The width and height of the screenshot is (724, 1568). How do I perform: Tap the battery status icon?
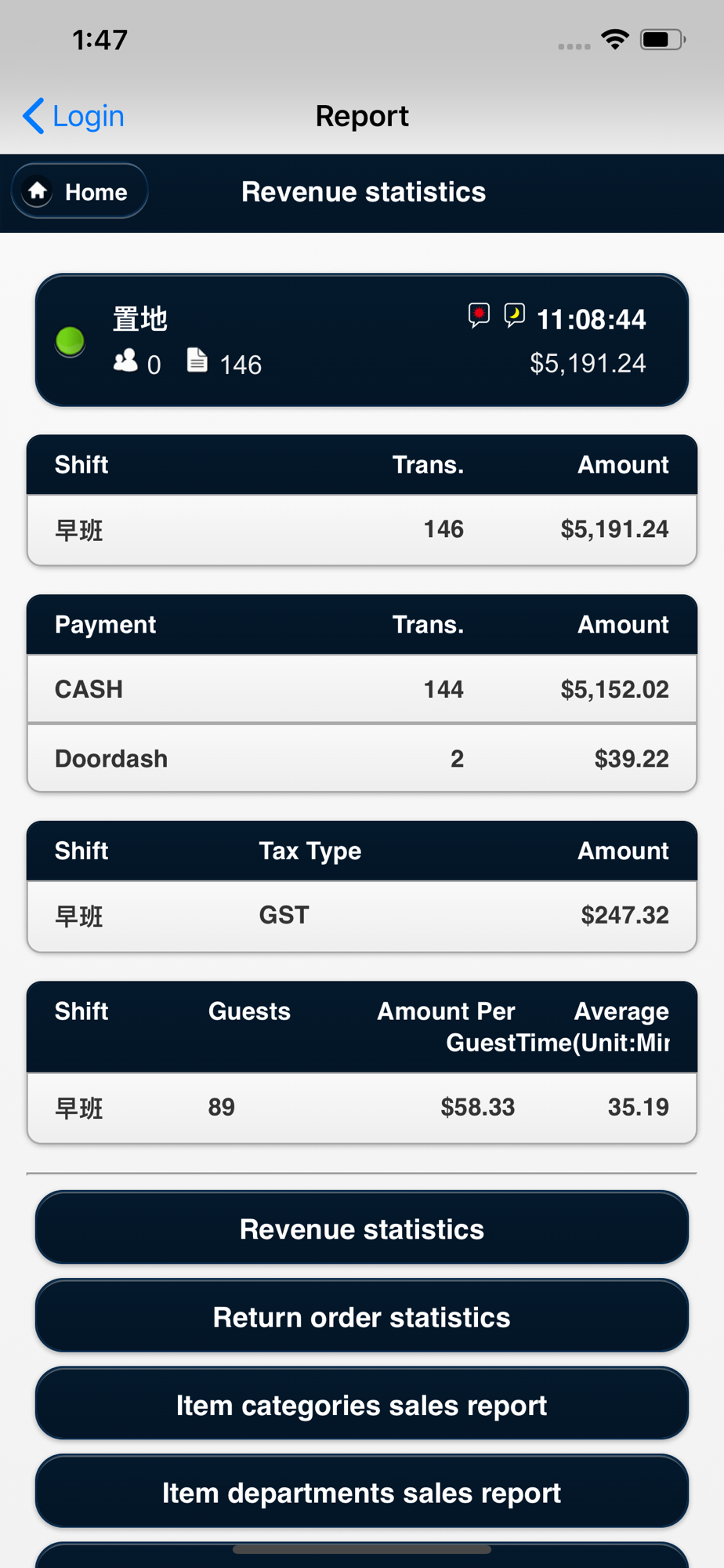pyautogui.click(x=663, y=39)
